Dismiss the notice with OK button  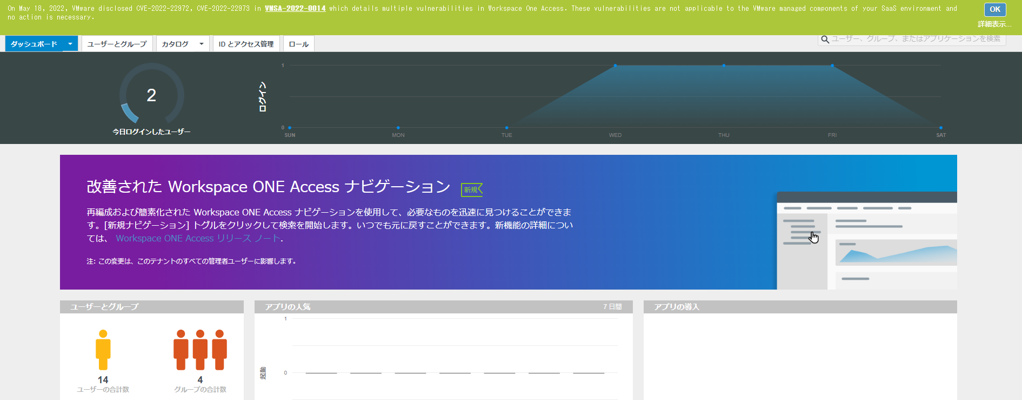[994, 9]
